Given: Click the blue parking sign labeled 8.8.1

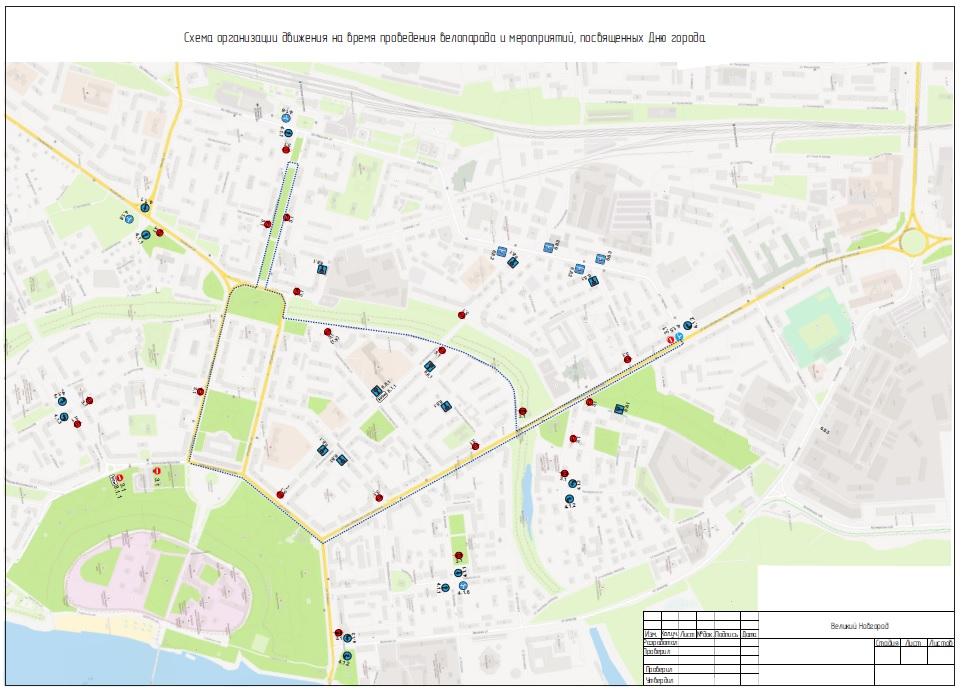Looking at the screenshot, I should click(377, 391).
